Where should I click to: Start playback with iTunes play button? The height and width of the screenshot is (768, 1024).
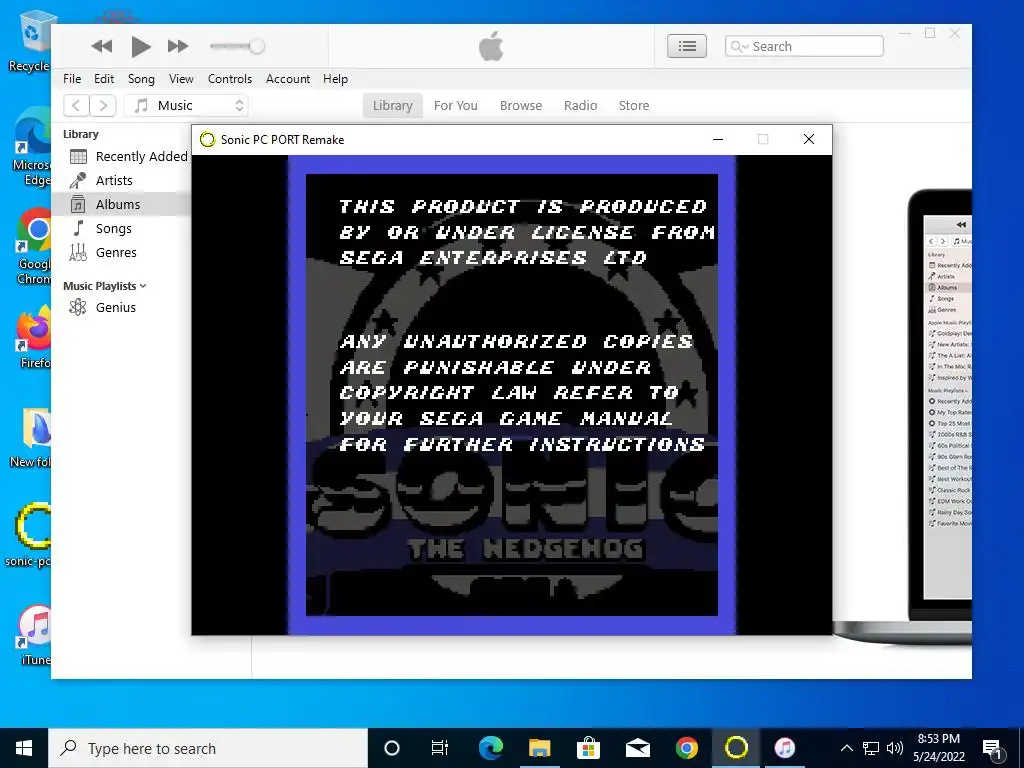[x=140, y=46]
